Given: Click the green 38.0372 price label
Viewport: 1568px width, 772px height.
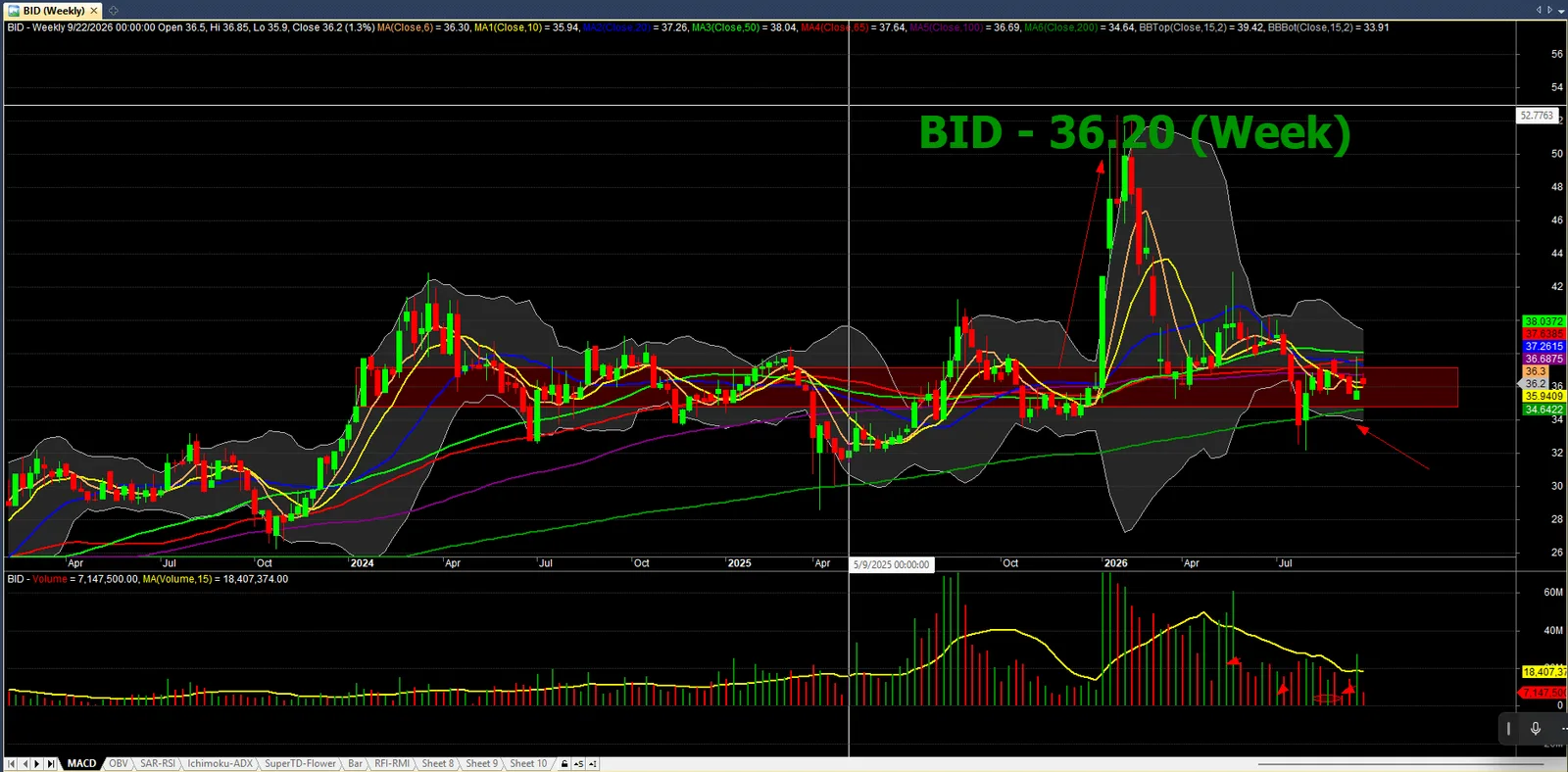Looking at the screenshot, I should [x=1543, y=321].
